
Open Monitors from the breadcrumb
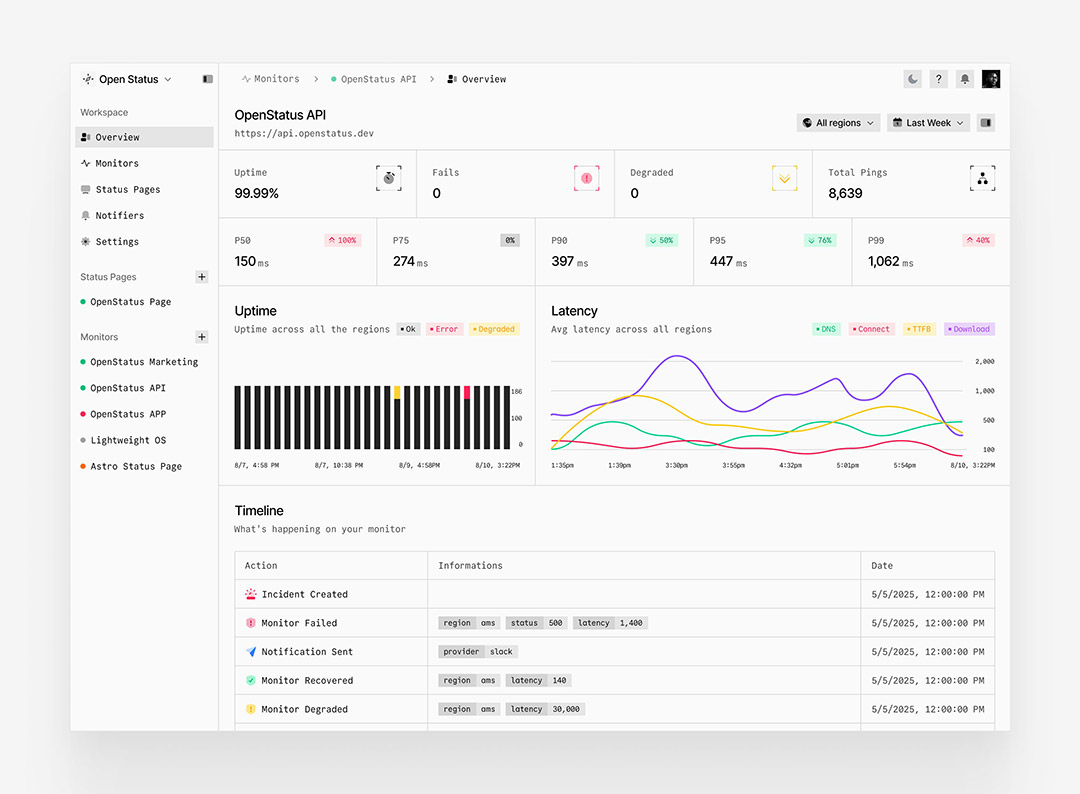pos(278,78)
